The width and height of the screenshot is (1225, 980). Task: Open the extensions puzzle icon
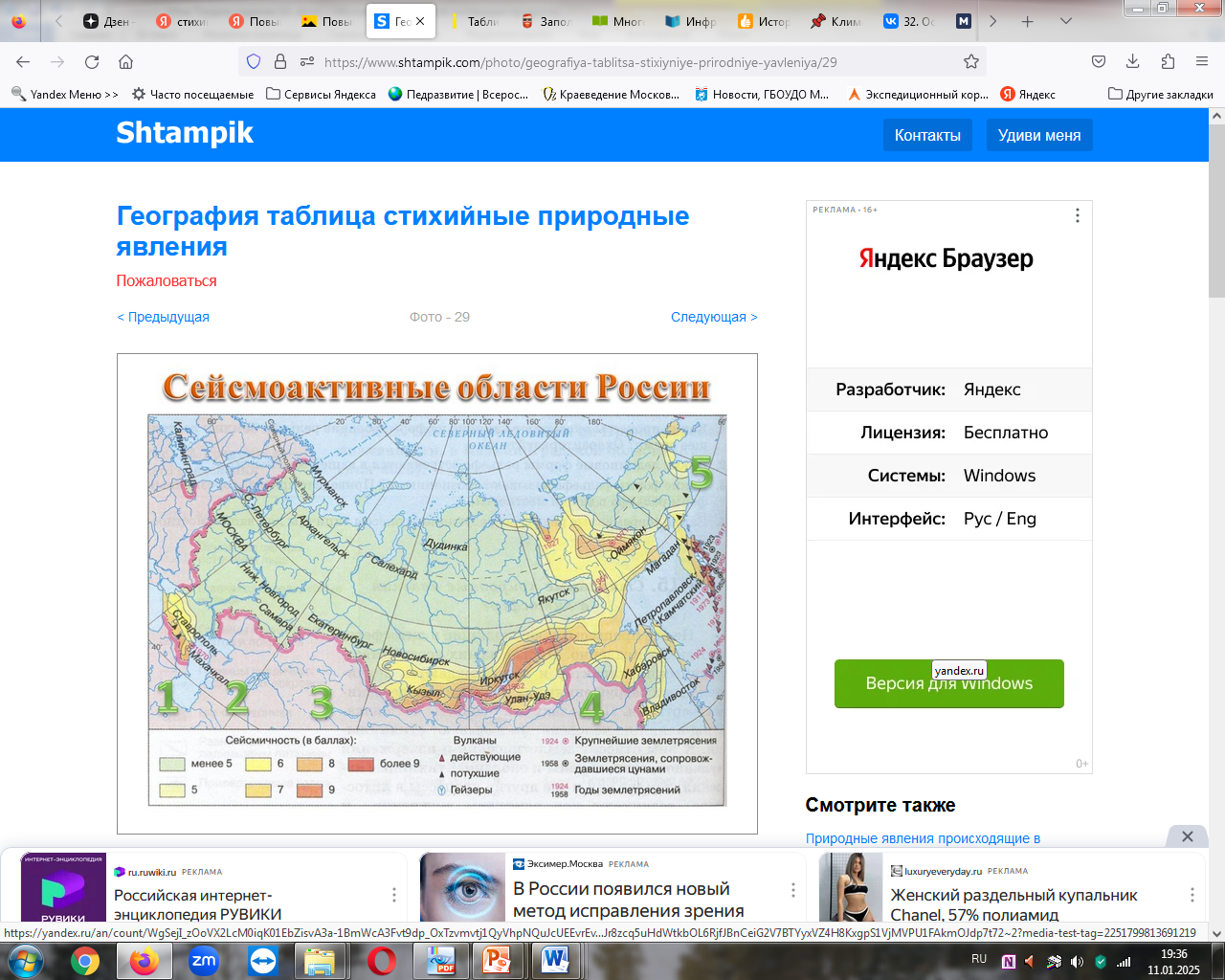pyautogui.click(x=1168, y=61)
